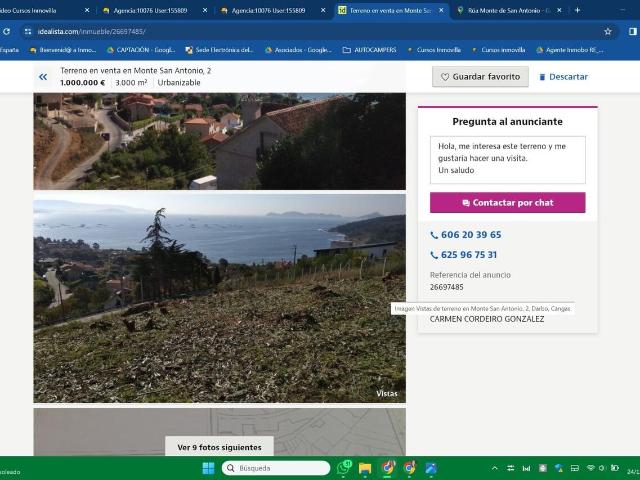Viewport: 640px width, 480px height.
Task: Open the top houses and road photo
Action: [220, 141]
